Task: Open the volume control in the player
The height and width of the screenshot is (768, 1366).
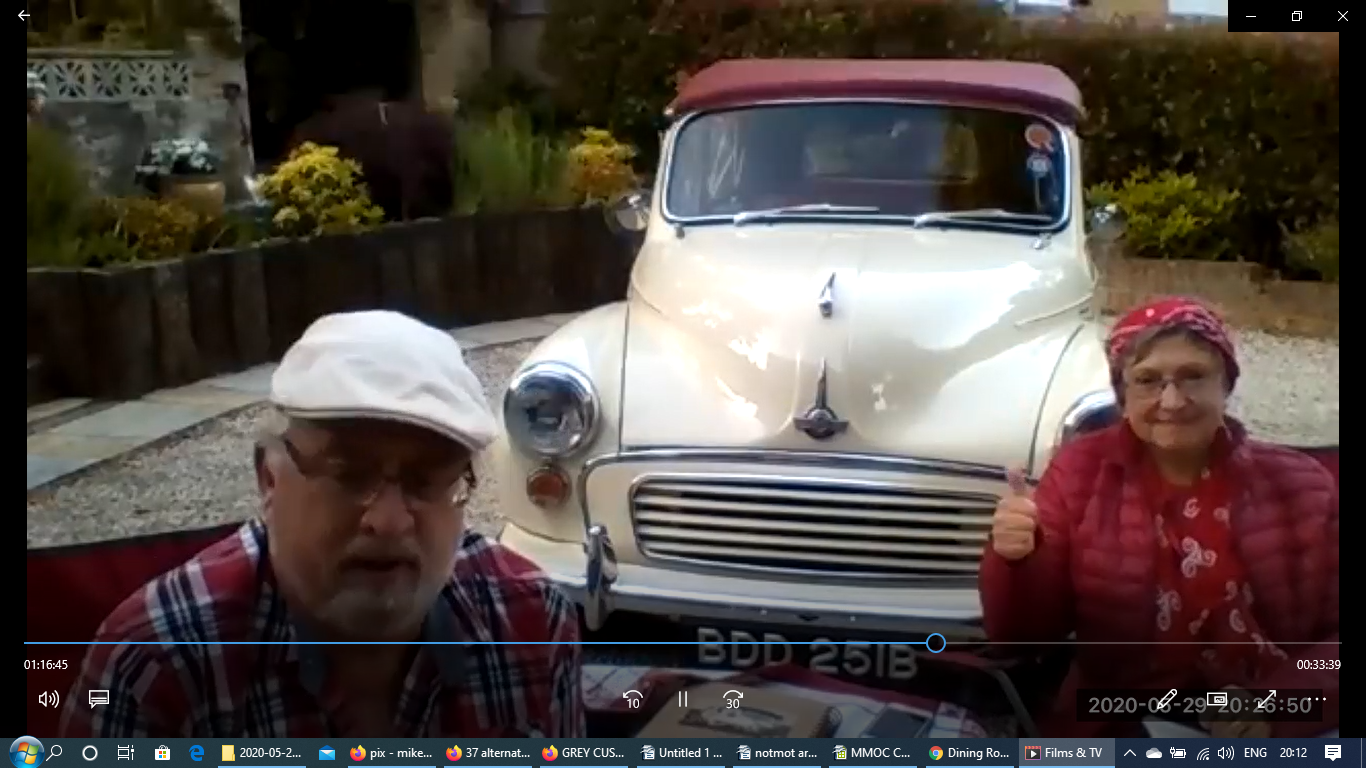Action: coord(48,699)
